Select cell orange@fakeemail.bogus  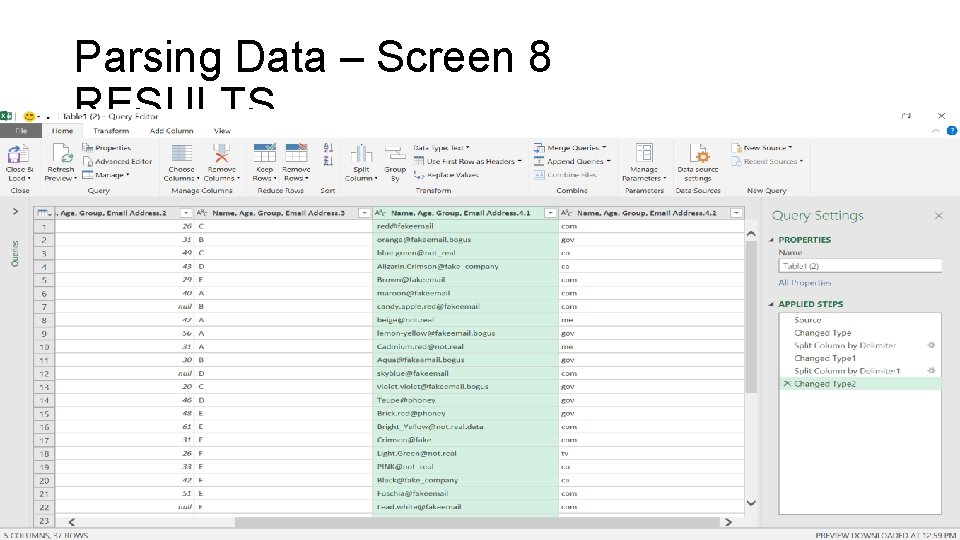pyautogui.click(x=465, y=239)
